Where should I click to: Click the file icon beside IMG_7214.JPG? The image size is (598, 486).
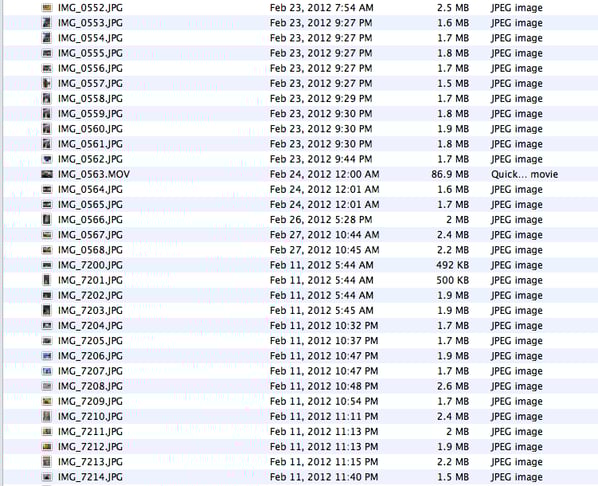(47, 477)
